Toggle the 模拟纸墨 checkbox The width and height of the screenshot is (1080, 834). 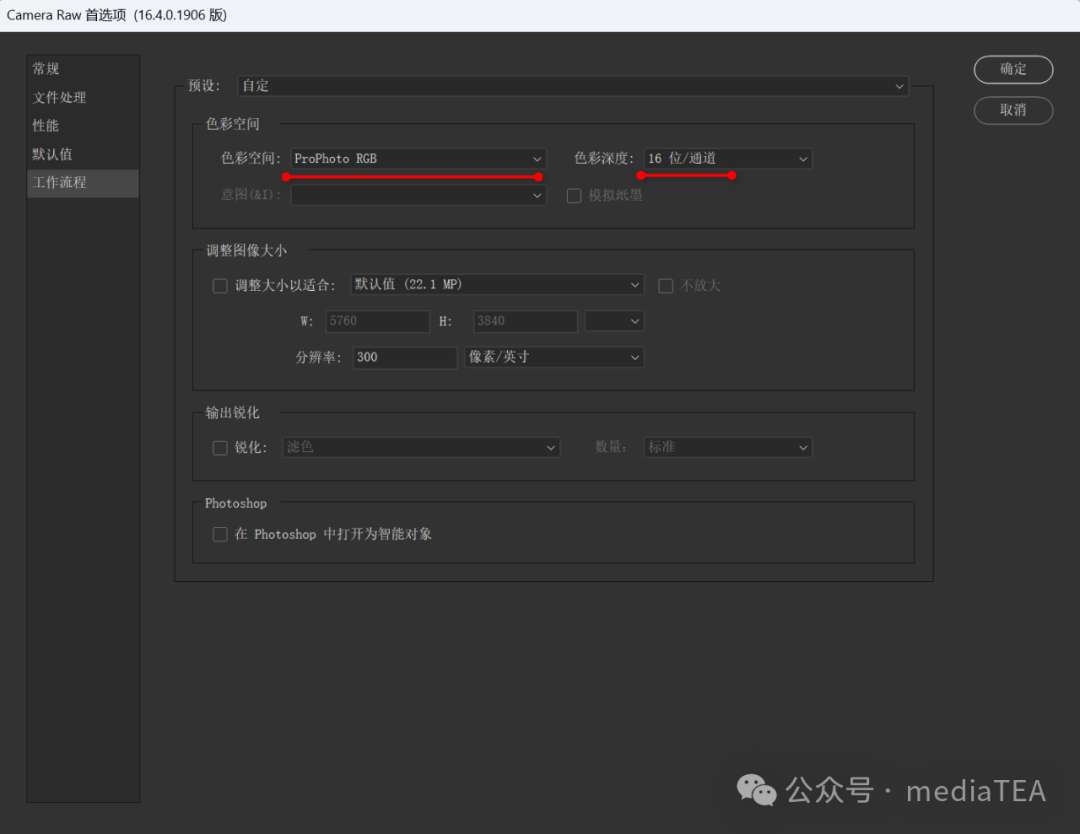click(574, 196)
